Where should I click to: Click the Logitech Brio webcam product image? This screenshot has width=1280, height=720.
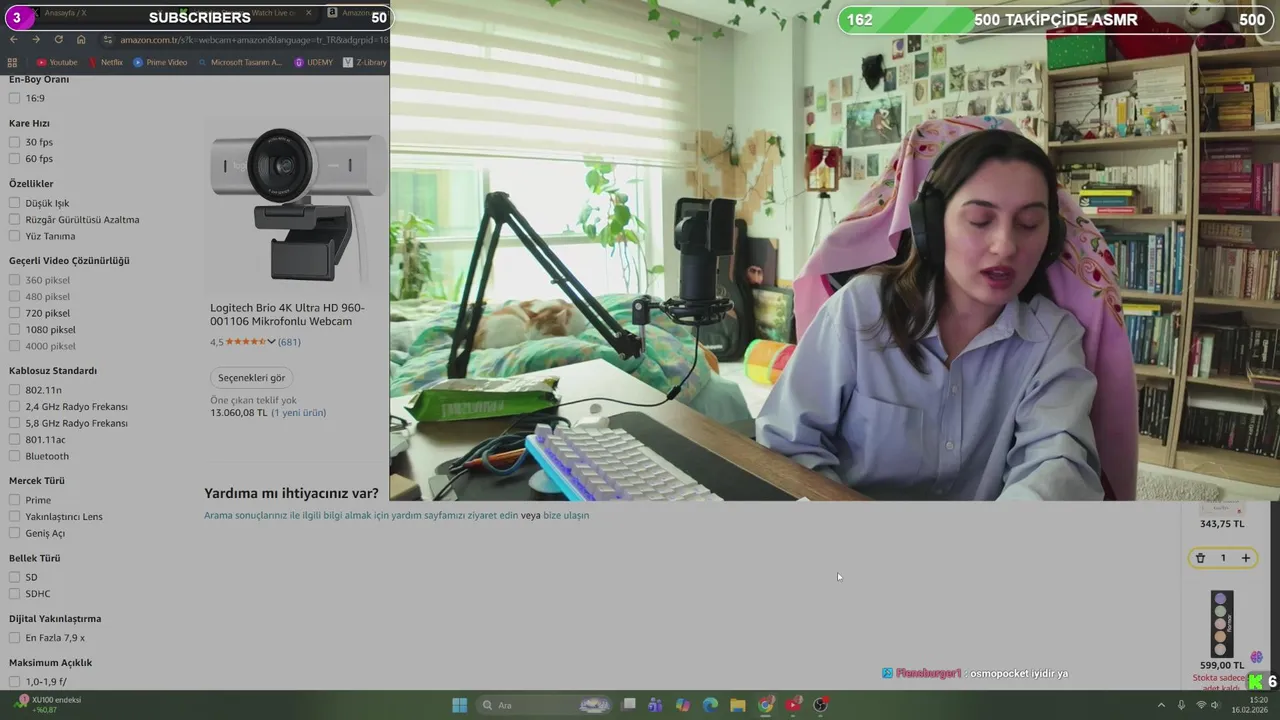tap(298, 204)
